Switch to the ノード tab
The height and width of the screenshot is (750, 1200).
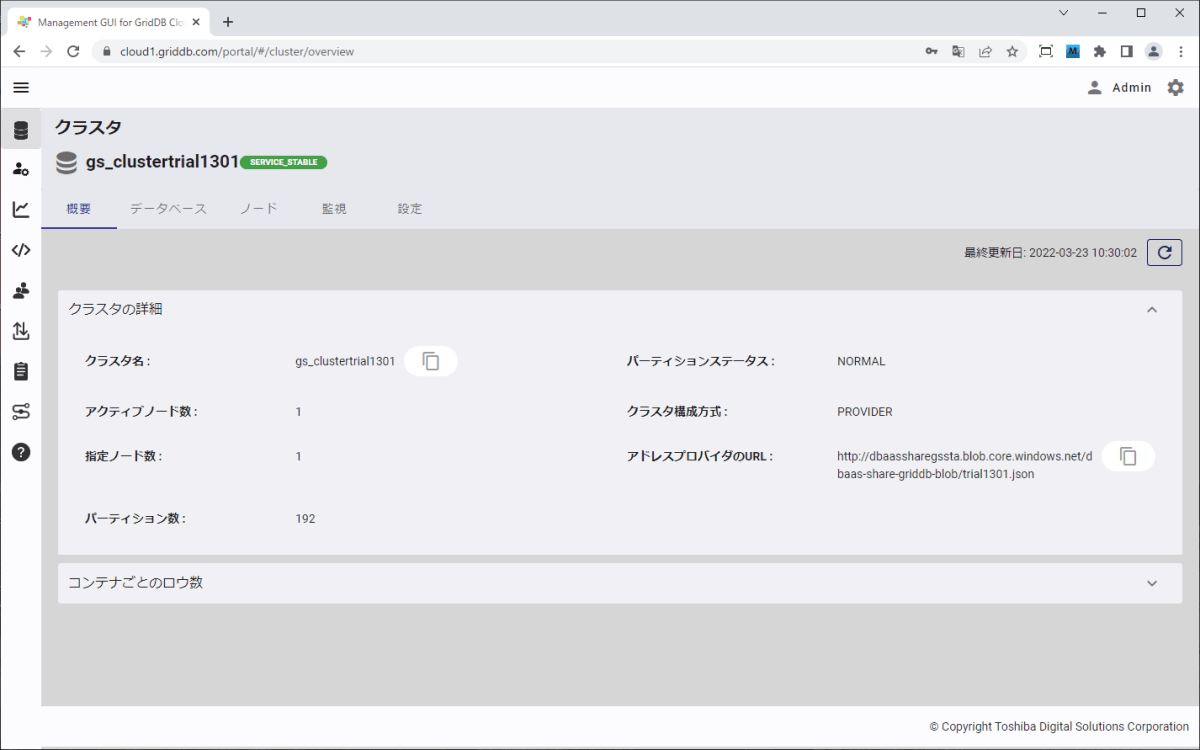click(258, 209)
